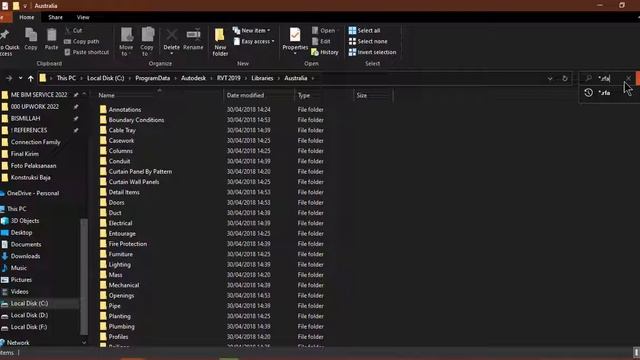Open the Open button dropdown
640x360 pixels.
point(326,31)
